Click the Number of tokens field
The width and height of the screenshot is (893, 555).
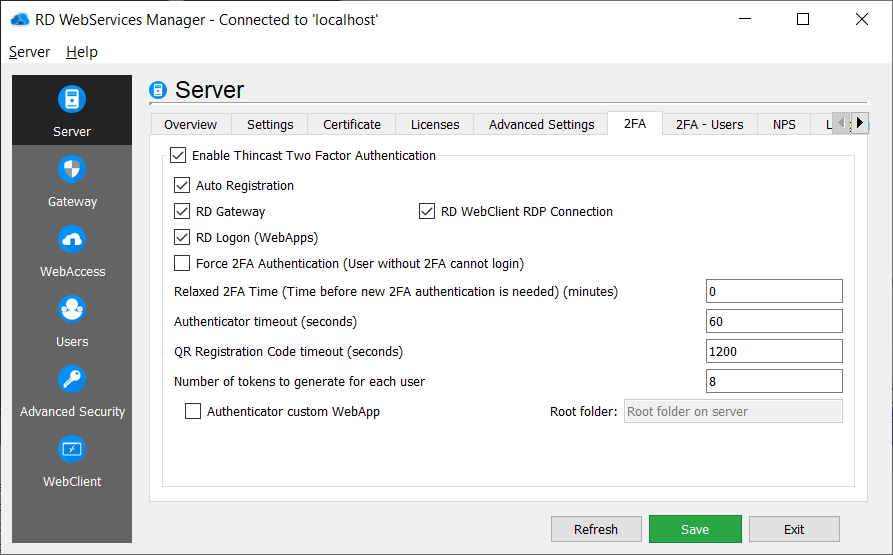[774, 381]
